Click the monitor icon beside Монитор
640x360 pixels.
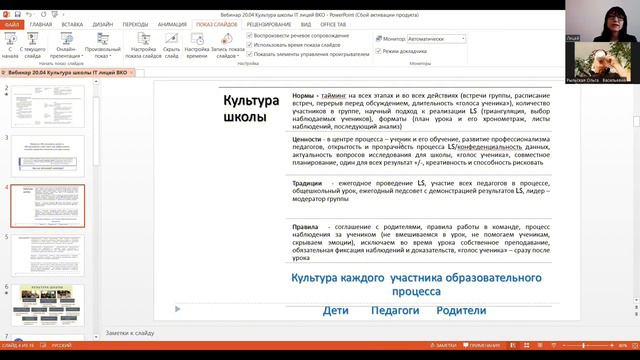click(379, 39)
